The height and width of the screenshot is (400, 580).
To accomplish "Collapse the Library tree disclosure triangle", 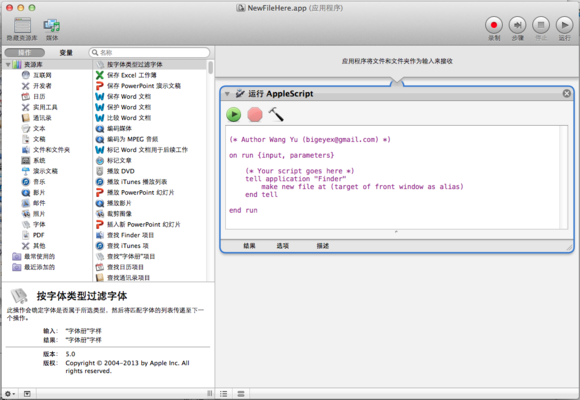I will coord(8,65).
